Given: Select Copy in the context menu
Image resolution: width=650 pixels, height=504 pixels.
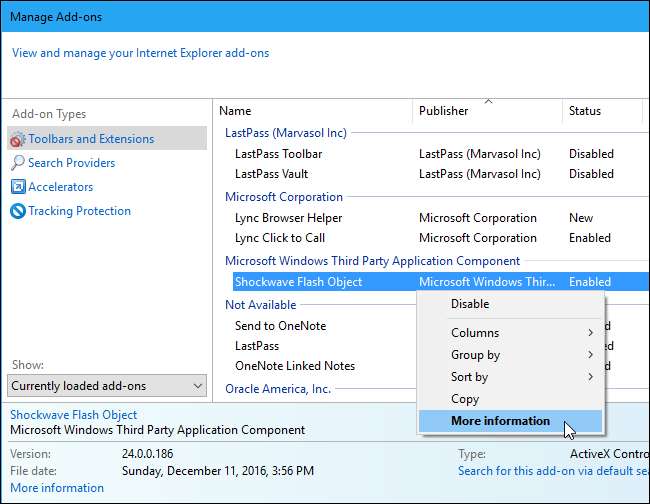Looking at the screenshot, I should [465, 399].
